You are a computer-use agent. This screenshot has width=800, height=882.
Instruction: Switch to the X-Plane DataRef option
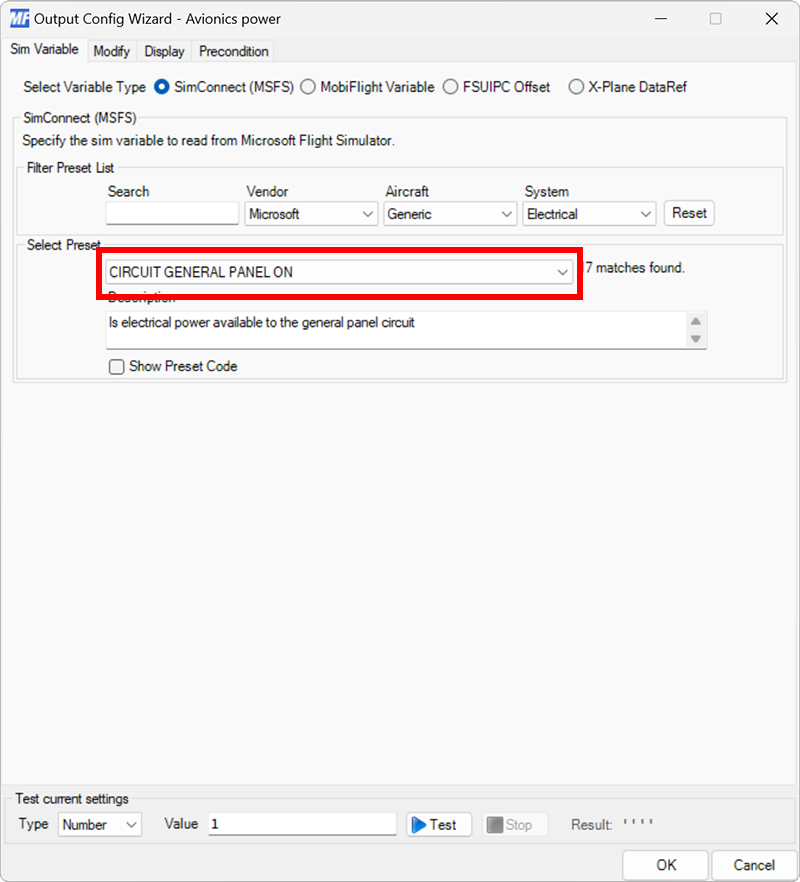point(576,87)
